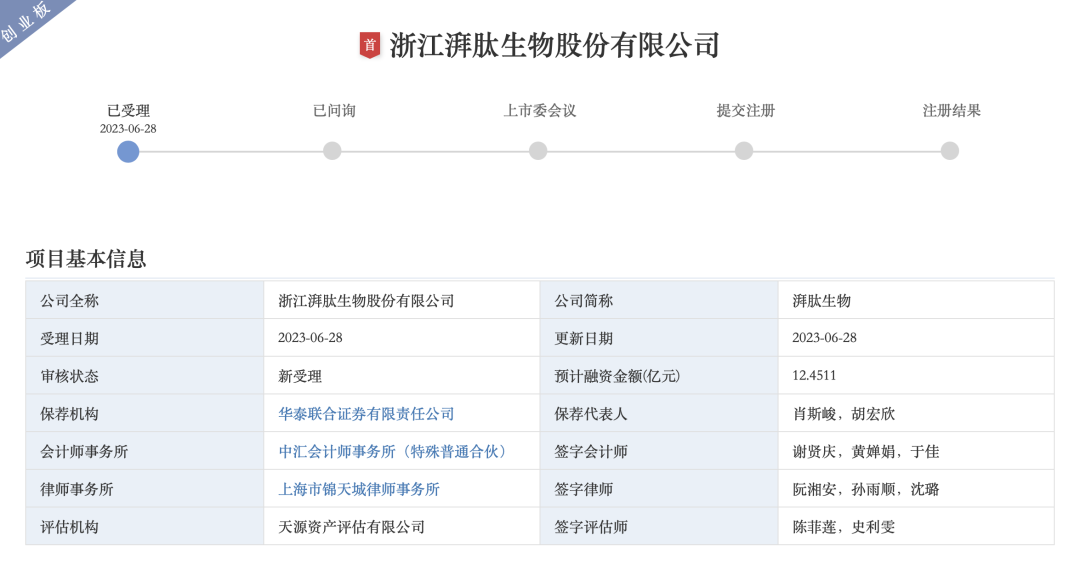The height and width of the screenshot is (570, 1080).
Task: Click the 注册结果 step circle
Action: (950, 151)
